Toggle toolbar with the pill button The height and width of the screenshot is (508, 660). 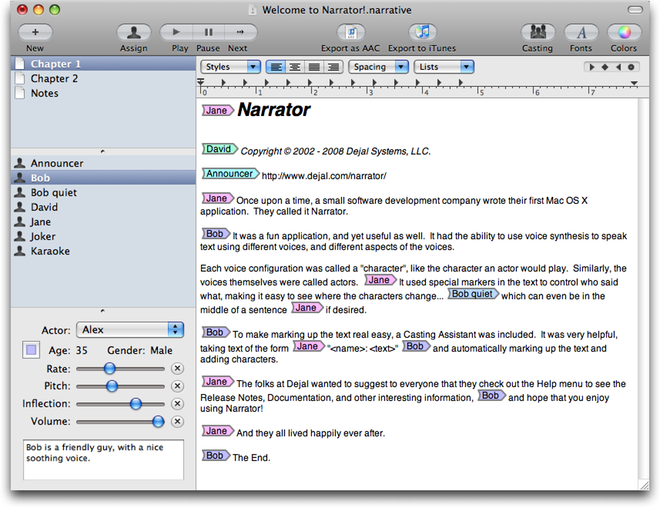click(x=635, y=9)
